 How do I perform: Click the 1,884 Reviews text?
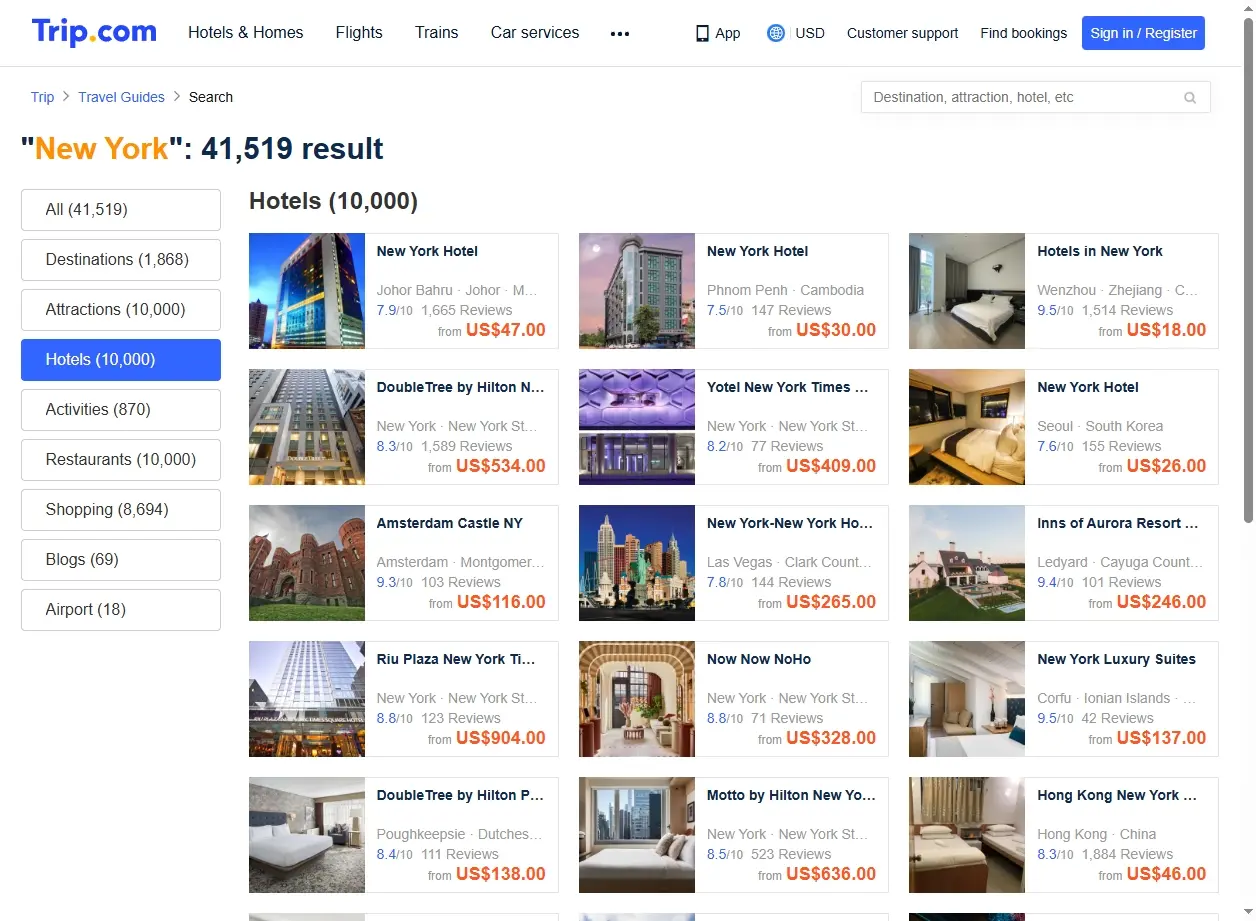[x=1127, y=854]
